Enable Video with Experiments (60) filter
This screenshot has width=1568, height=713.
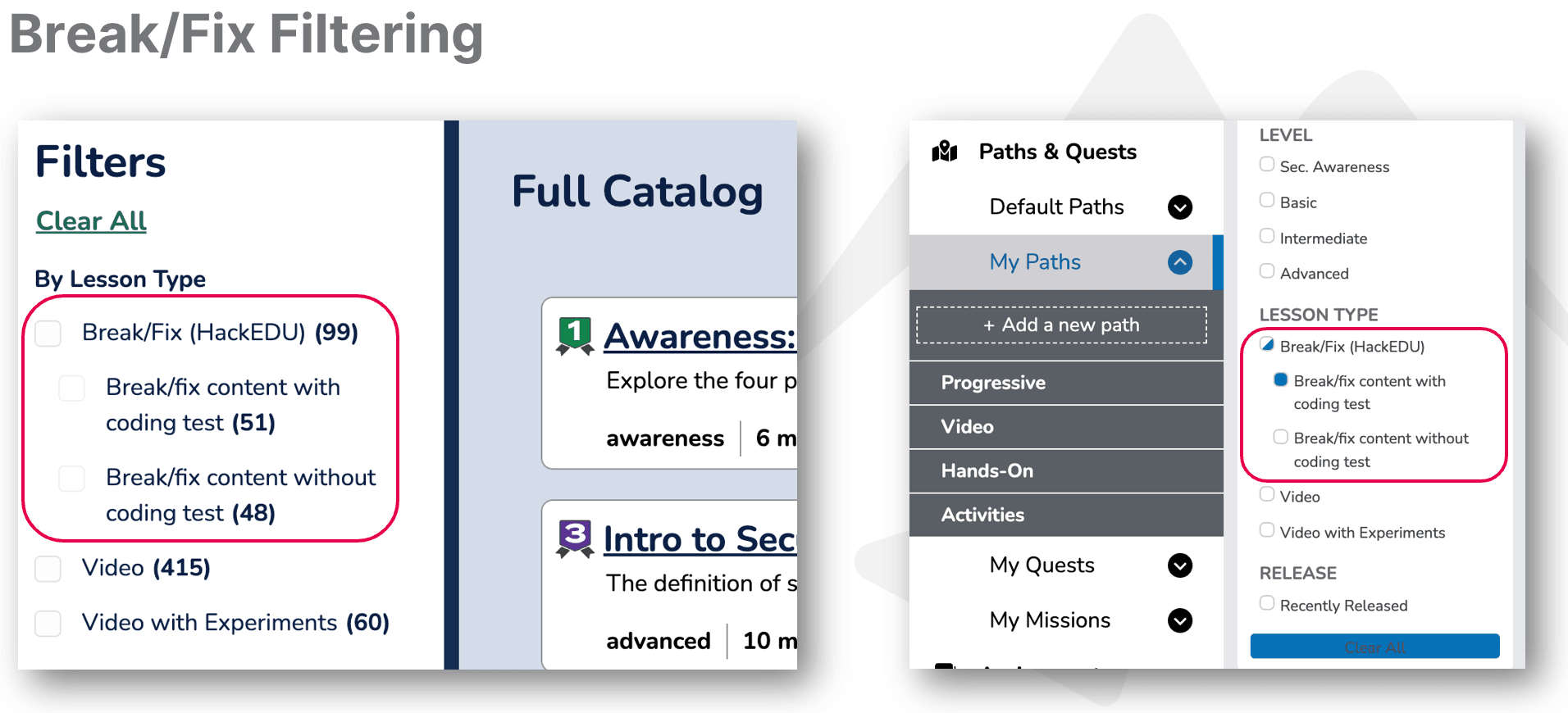(x=48, y=624)
